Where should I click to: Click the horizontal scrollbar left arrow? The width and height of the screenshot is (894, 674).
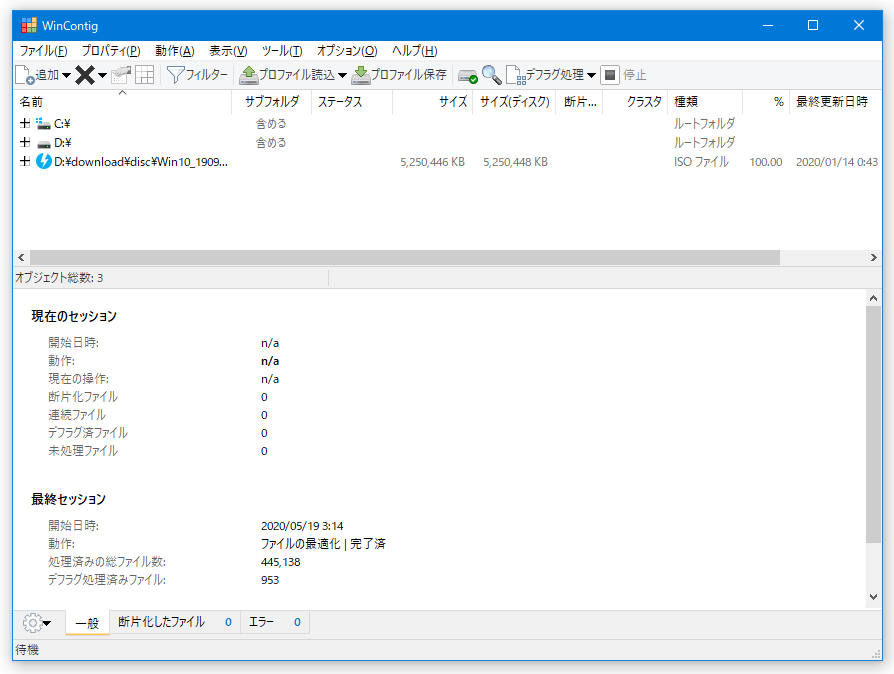pos(22,257)
